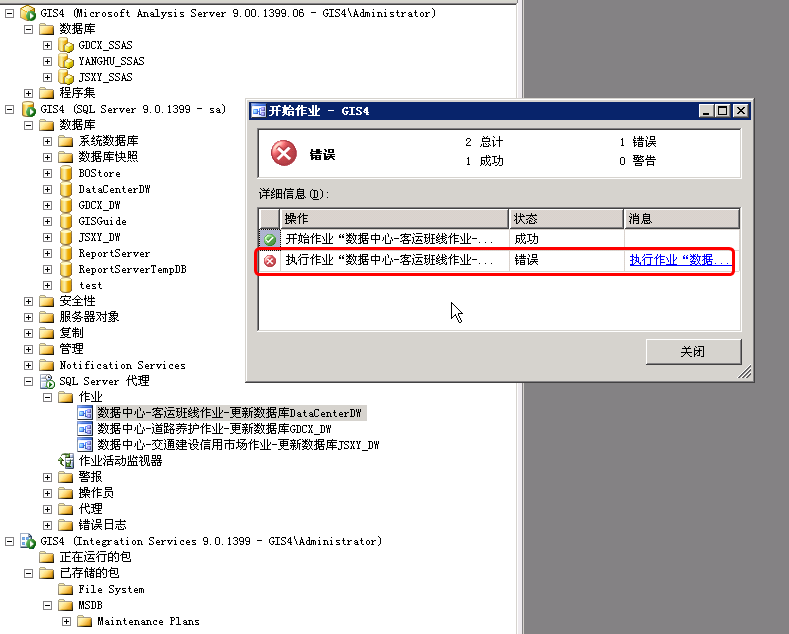
Task: Collapse the Analysis Server GIS4 node
Action: 10,14
